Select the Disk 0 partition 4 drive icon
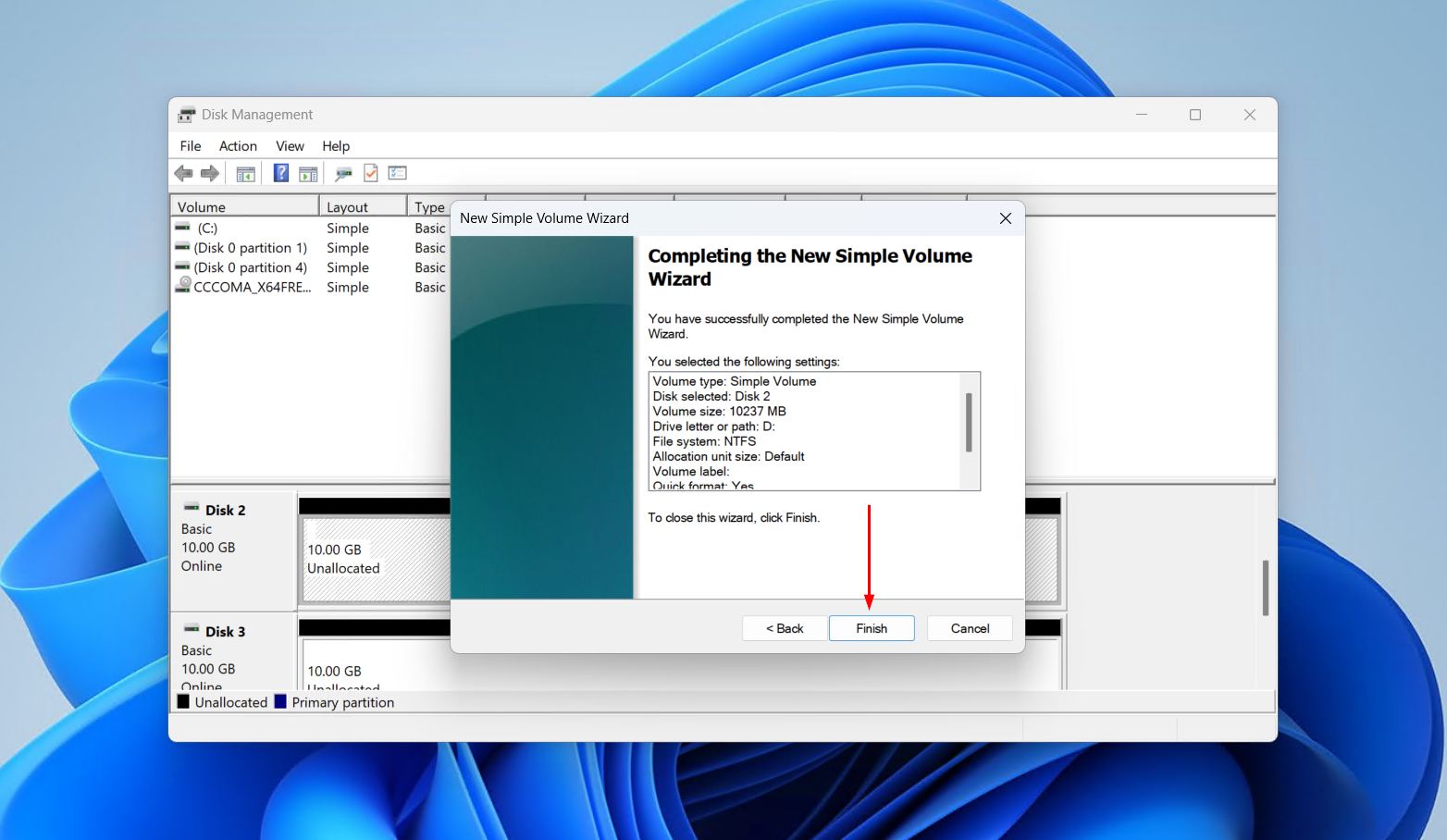1447x840 pixels. pyautogui.click(x=183, y=266)
